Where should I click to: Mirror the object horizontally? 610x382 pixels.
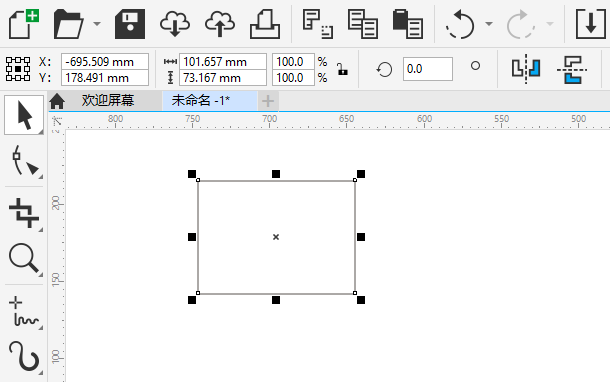coord(526,69)
